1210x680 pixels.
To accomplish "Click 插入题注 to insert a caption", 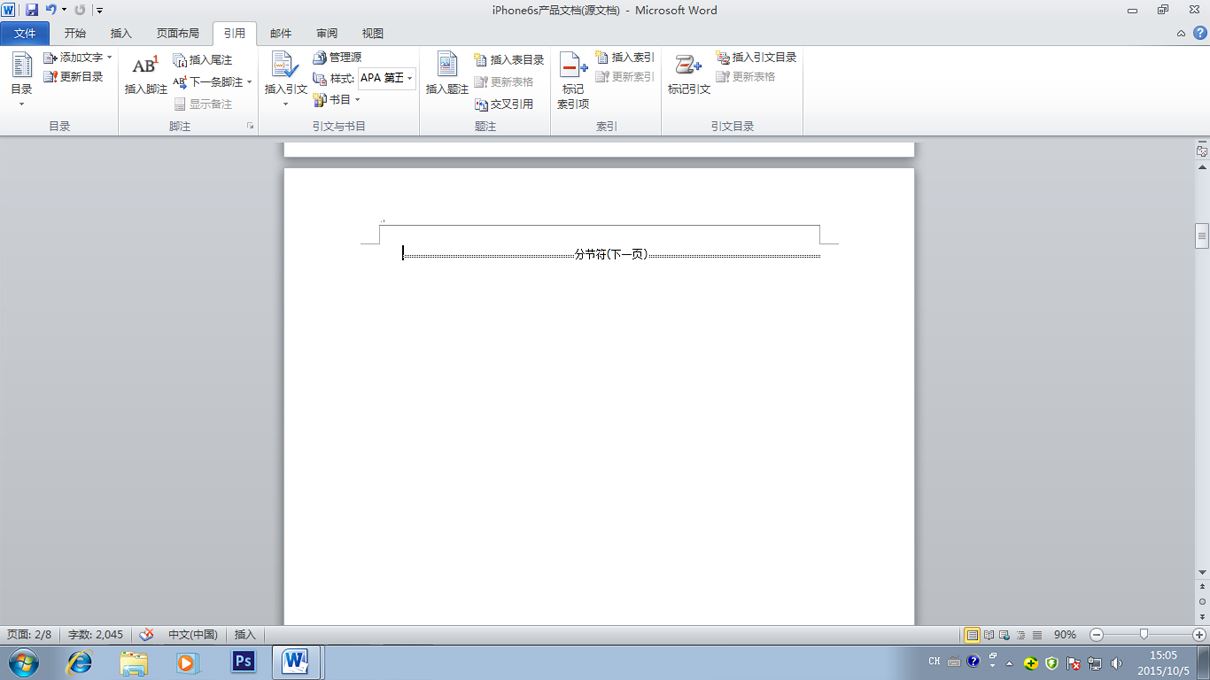I will pos(447,75).
